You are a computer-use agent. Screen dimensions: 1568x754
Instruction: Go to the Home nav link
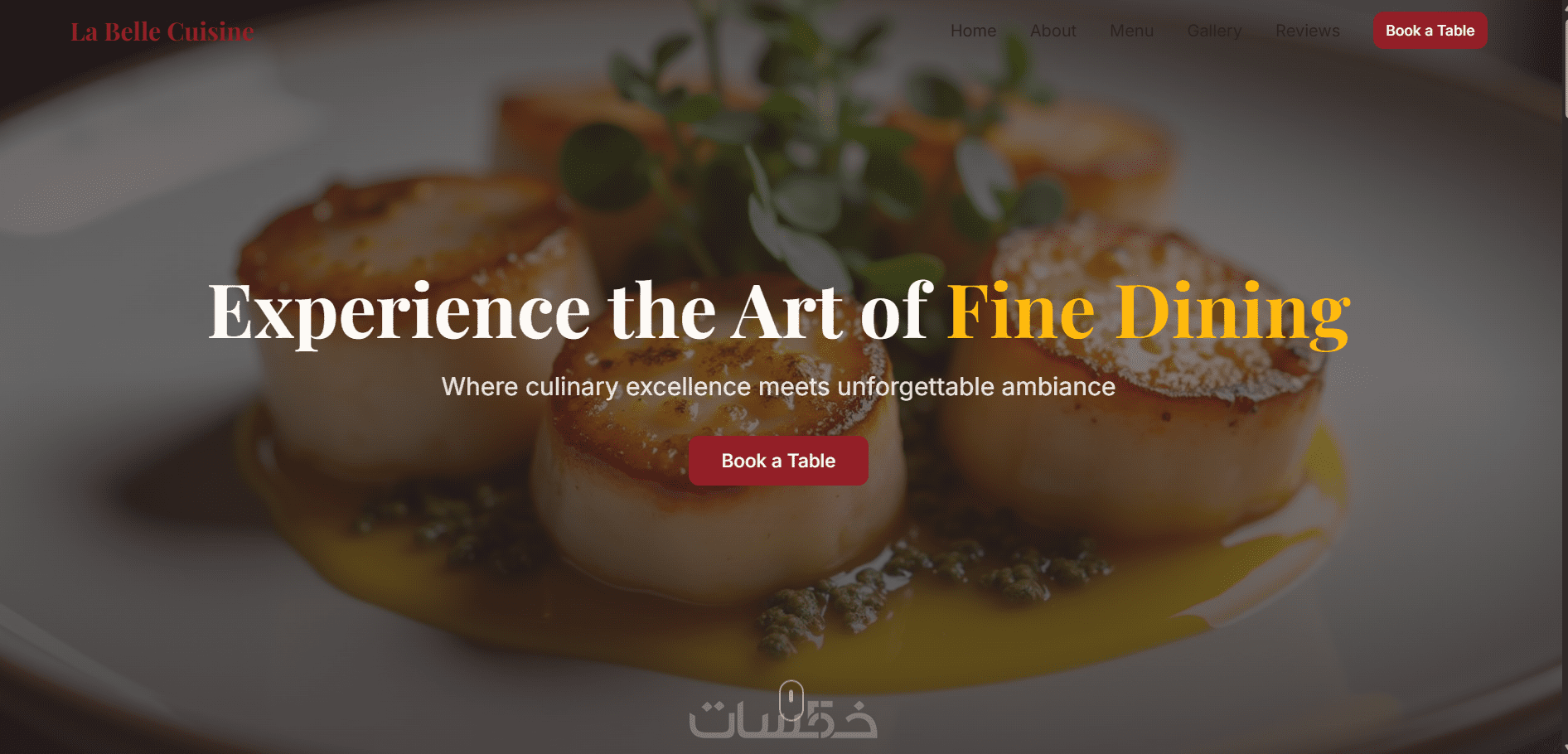[x=973, y=31]
